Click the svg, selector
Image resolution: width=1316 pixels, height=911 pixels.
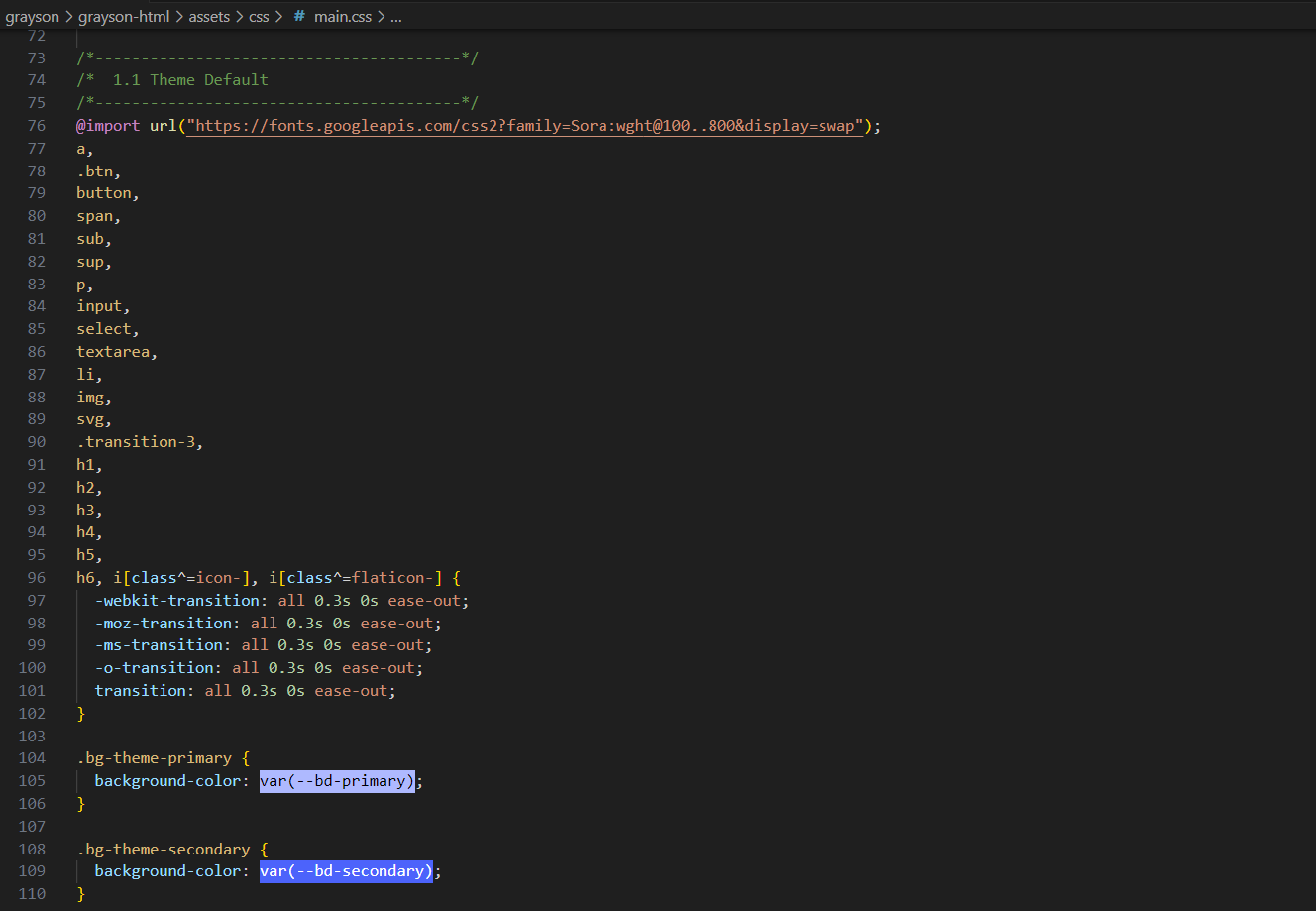94,419
